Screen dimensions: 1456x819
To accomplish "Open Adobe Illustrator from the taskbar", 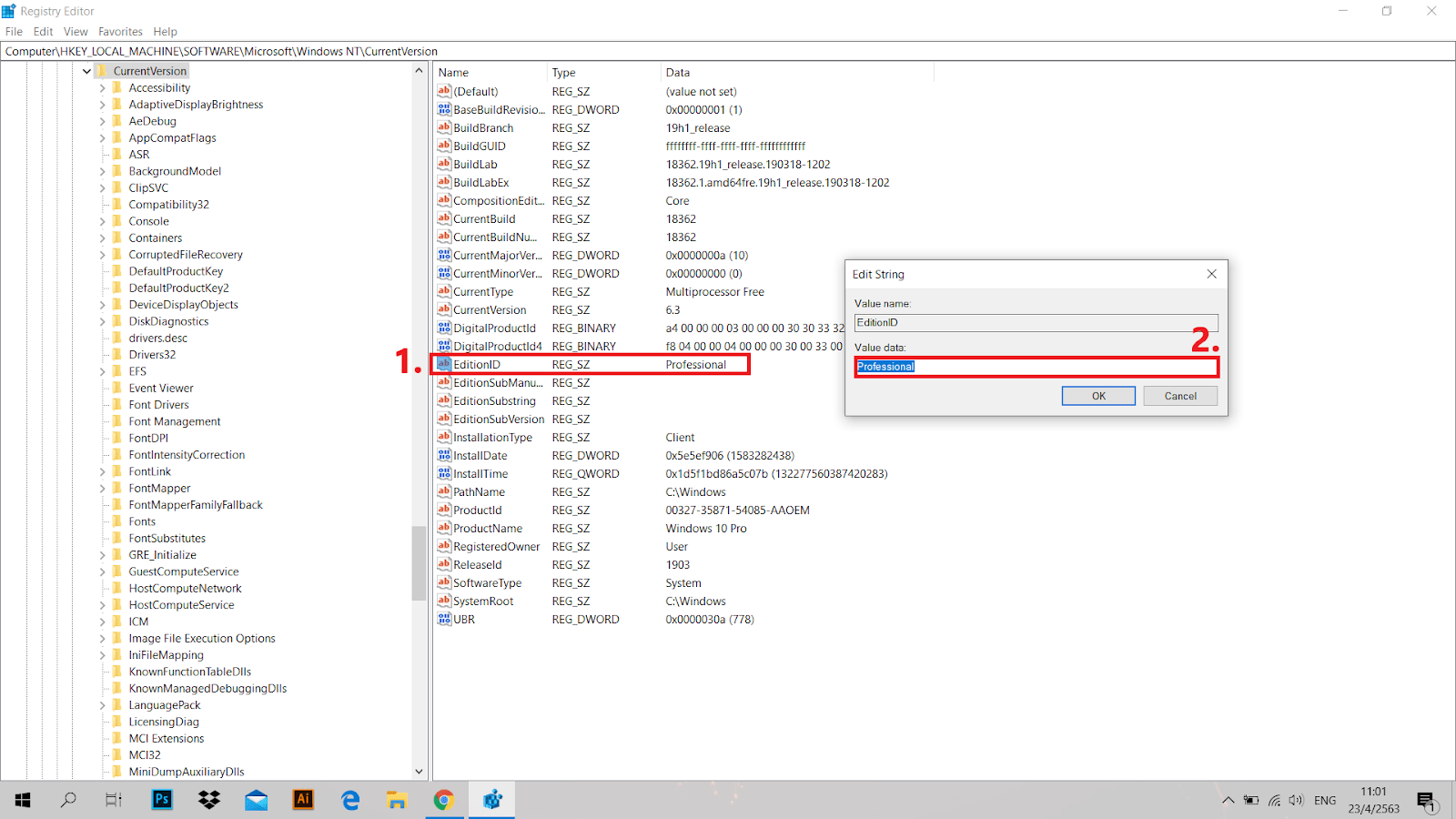I will [303, 800].
